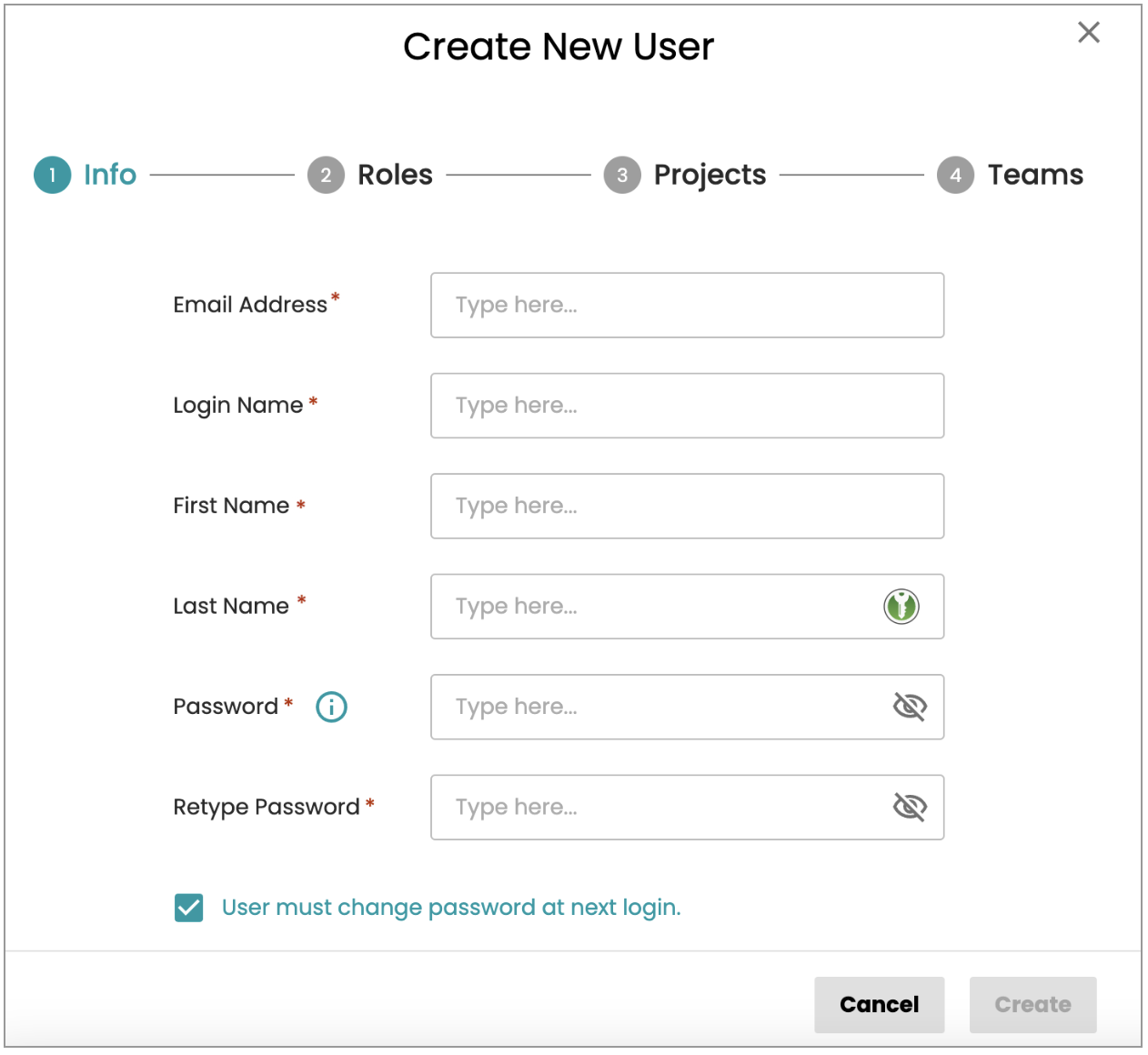Viewport: 1148px width, 1055px height.
Task: Click the step 4 circle icon
Action: [955, 175]
